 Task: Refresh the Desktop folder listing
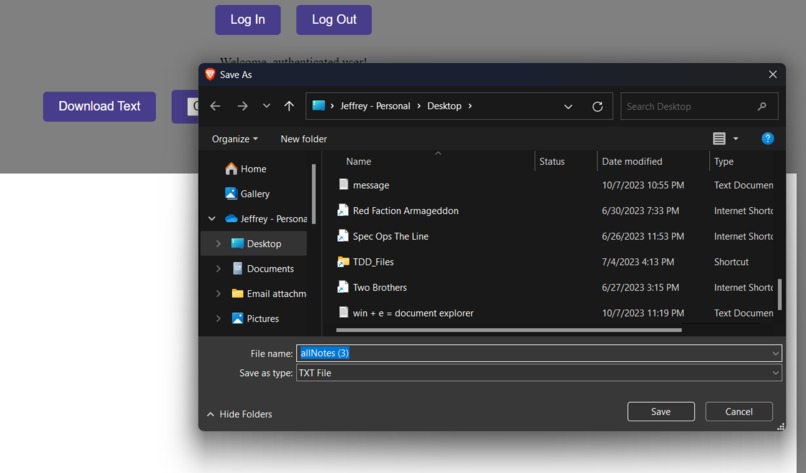click(x=597, y=106)
